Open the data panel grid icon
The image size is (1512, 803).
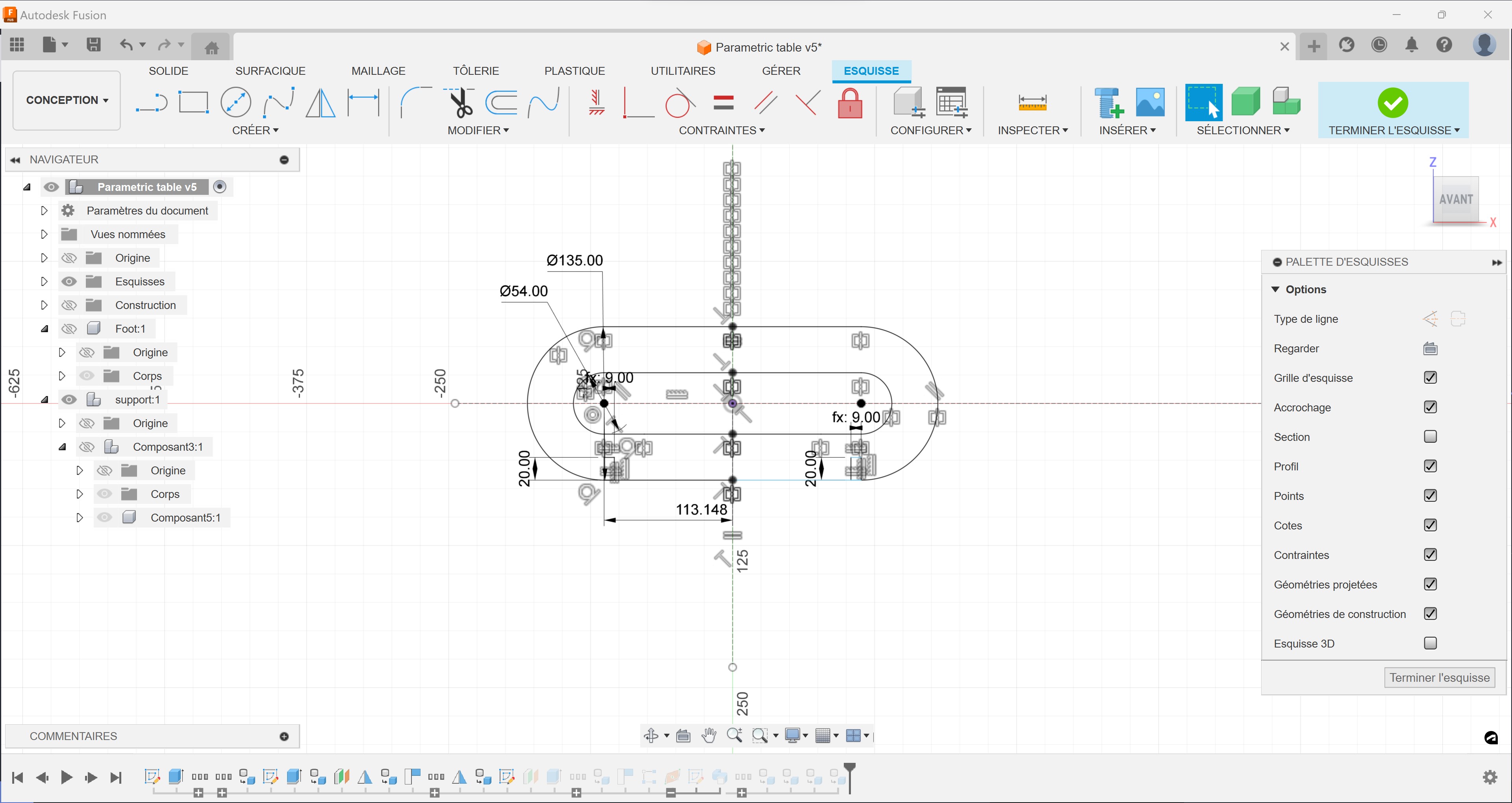pyautogui.click(x=17, y=44)
